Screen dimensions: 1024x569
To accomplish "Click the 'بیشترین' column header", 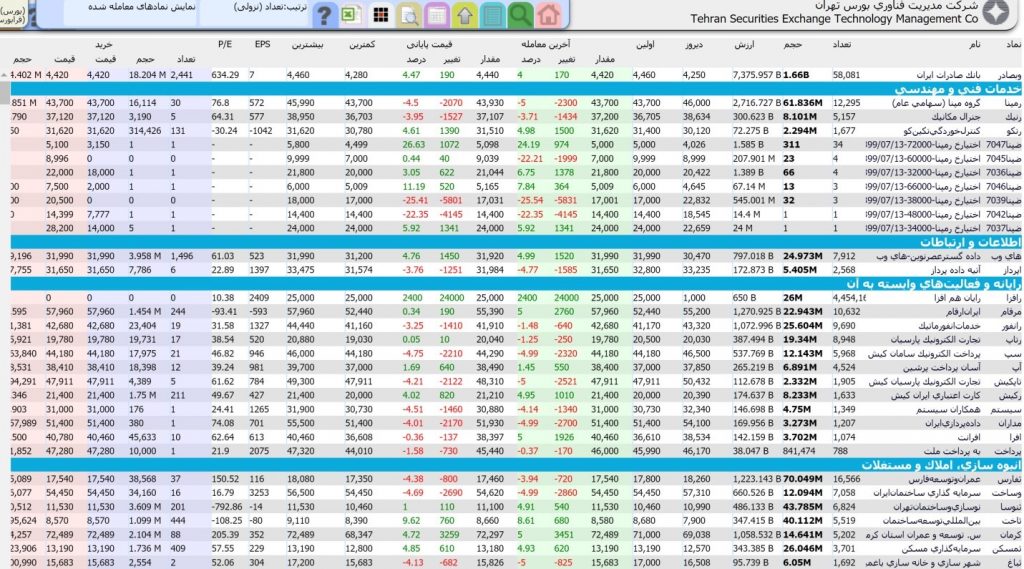I will pyautogui.click(x=306, y=44).
